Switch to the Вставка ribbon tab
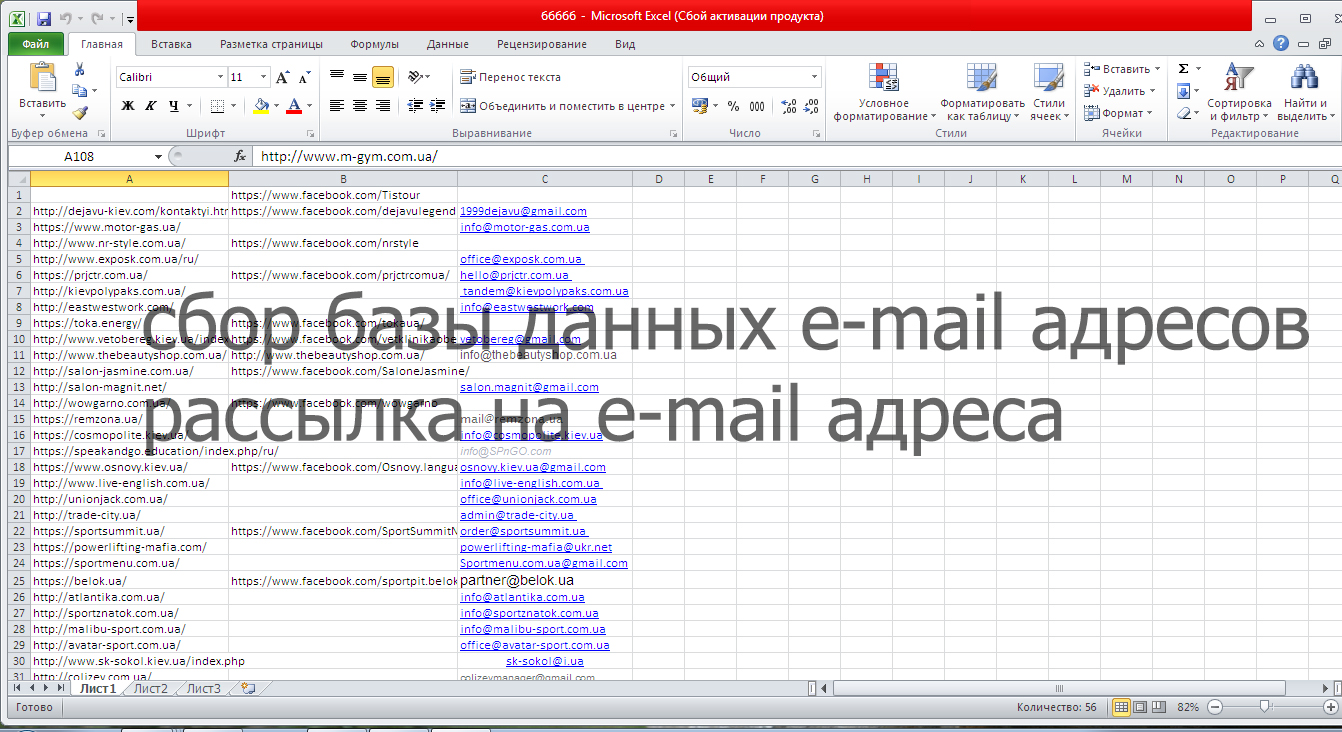This screenshot has width=1342, height=732. coord(171,44)
